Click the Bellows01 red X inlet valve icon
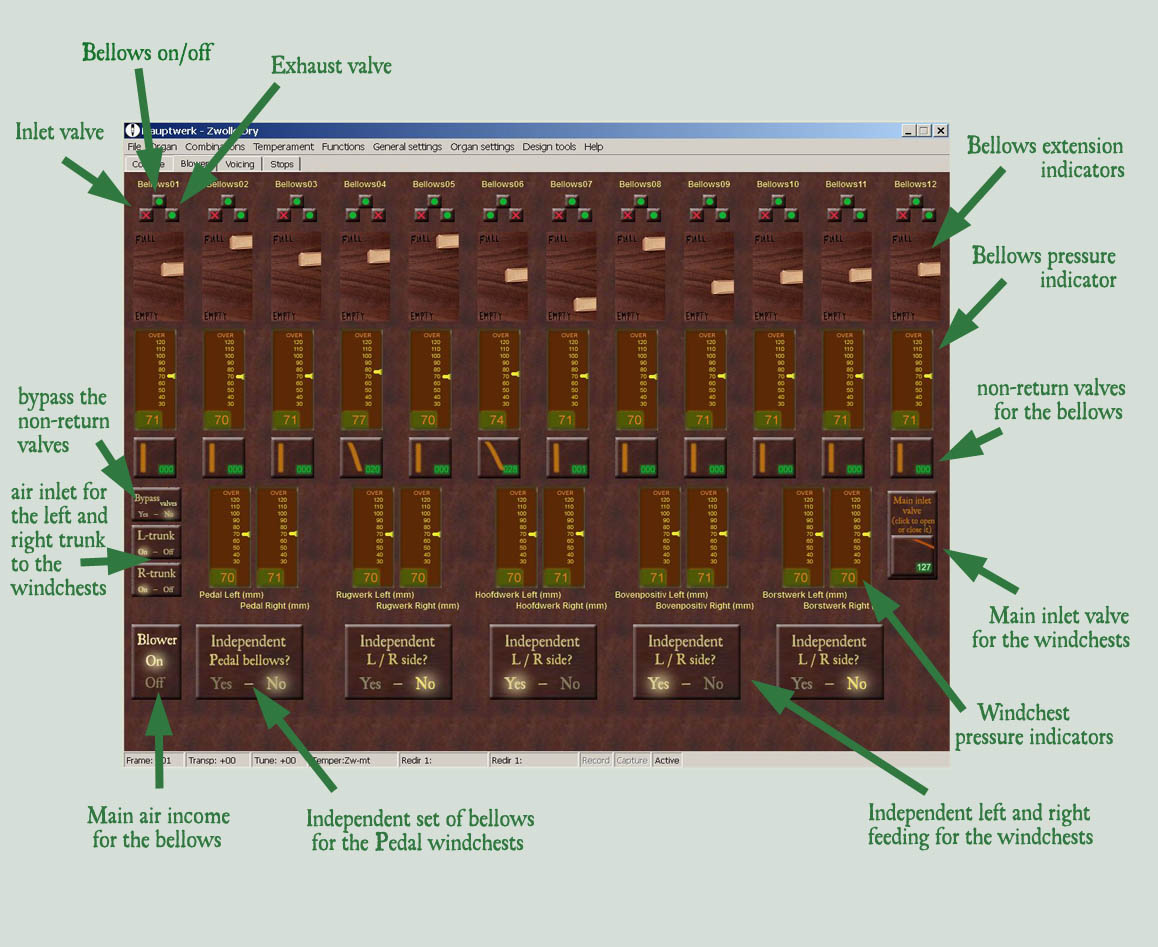Image resolution: width=1158 pixels, height=947 pixels. tap(145, 215)
